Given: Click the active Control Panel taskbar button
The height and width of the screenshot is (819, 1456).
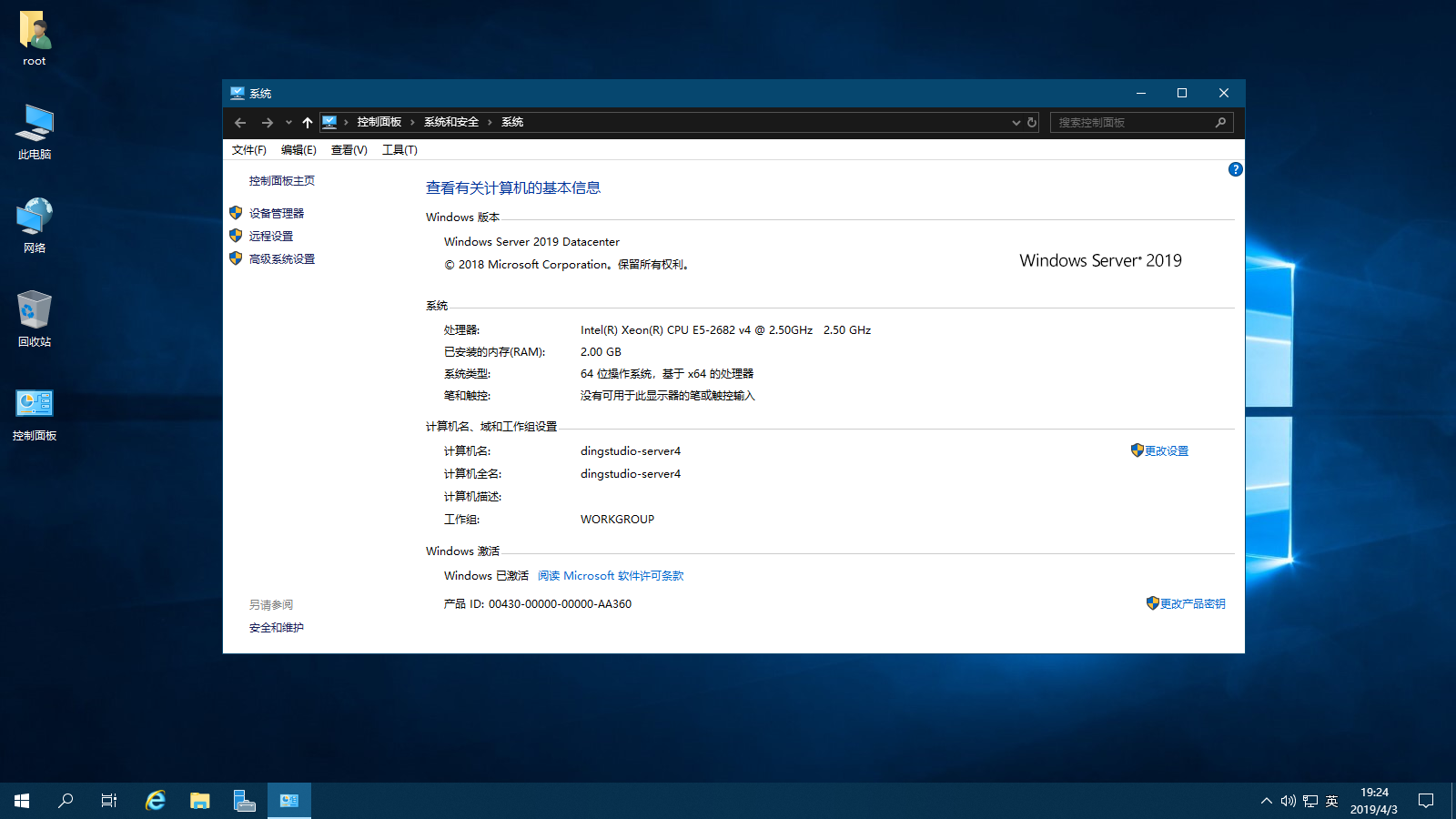Looking at the screenshot, I should (x=289, y=801).
